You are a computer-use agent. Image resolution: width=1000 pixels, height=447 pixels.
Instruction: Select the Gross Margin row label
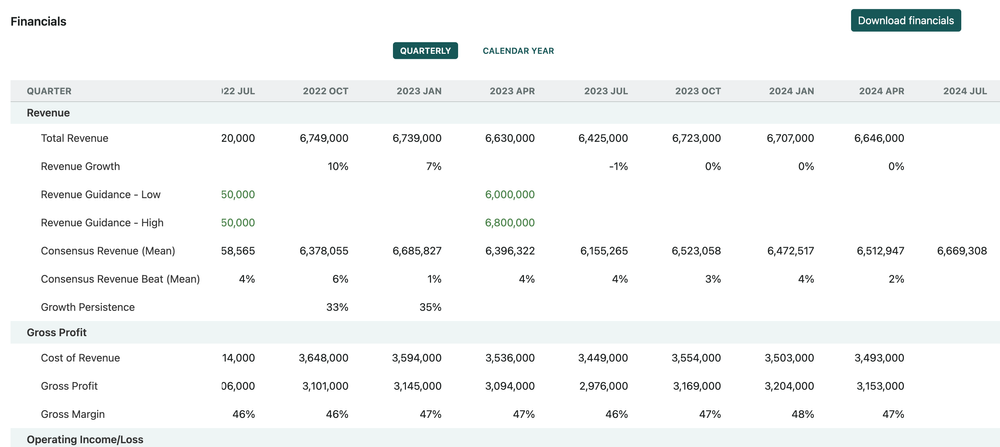[x=72, y=414]
